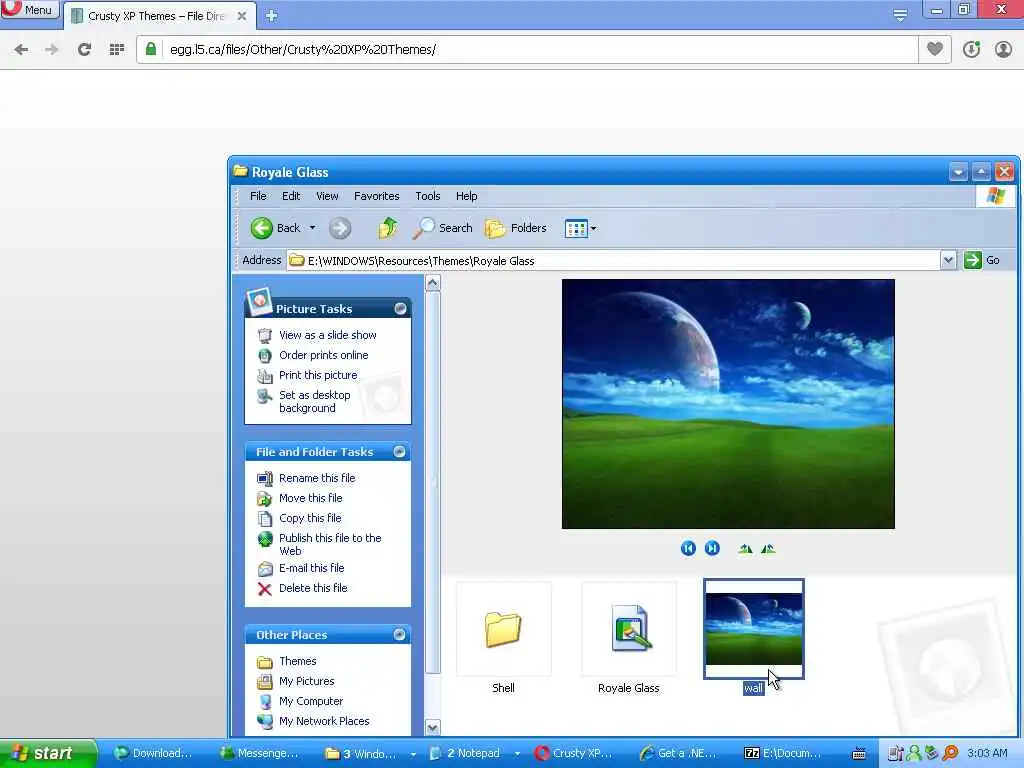Open the View menu in Explorer

327,196
